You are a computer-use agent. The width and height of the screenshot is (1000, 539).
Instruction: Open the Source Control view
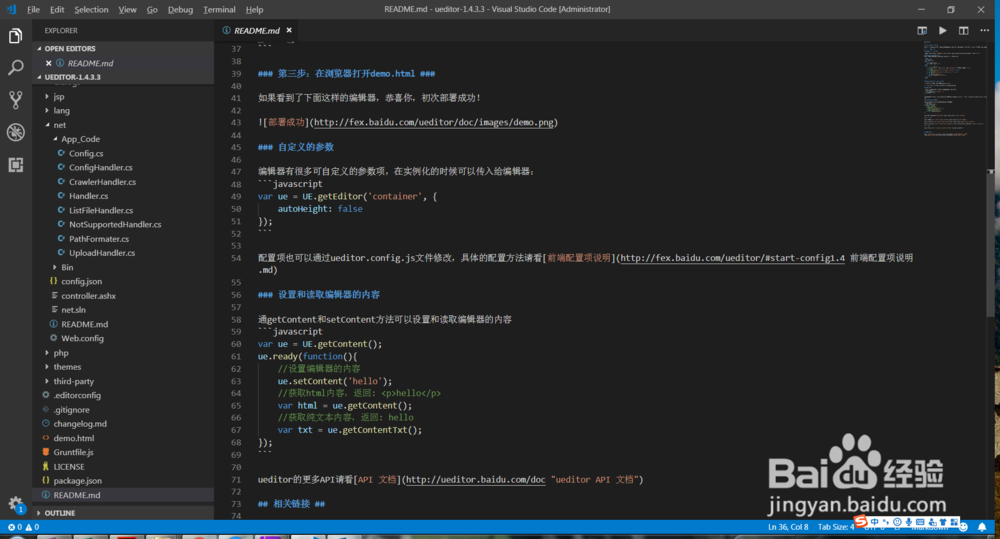15,100
